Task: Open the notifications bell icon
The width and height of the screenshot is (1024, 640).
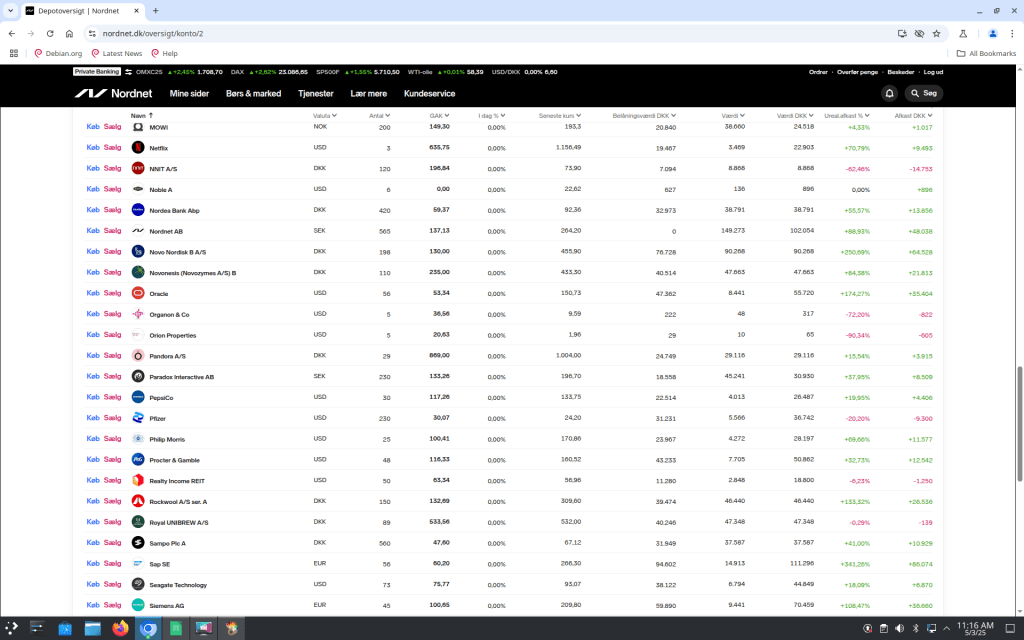Action: coord(889,93)
